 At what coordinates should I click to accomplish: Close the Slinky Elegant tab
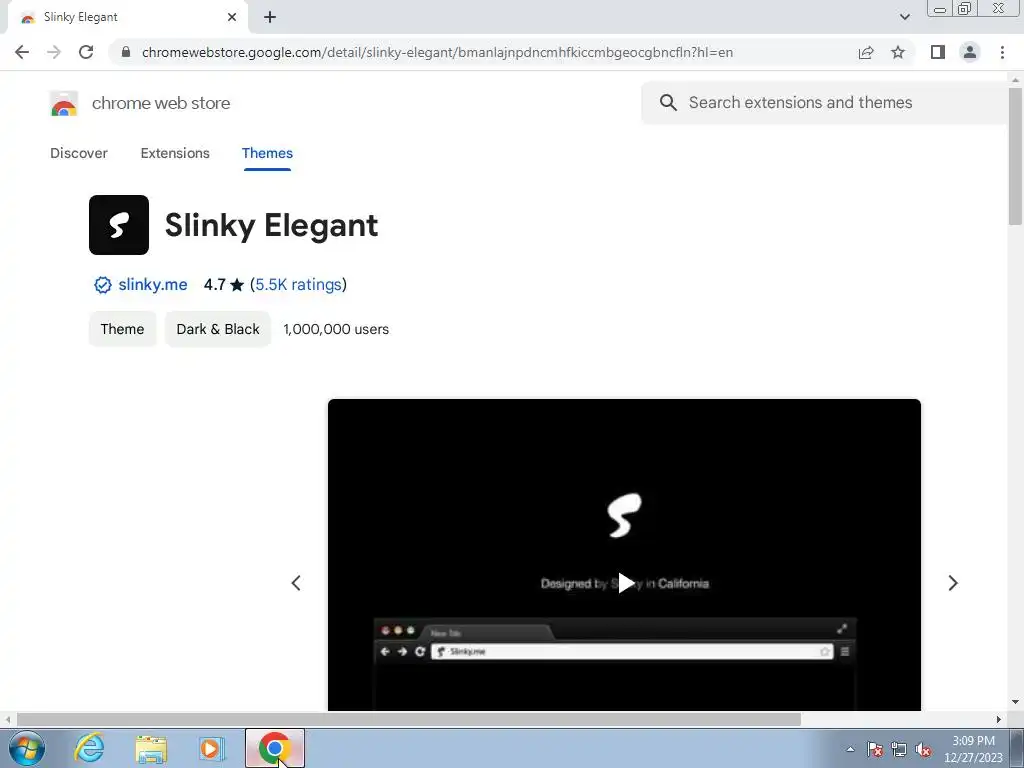coord(232,17)
